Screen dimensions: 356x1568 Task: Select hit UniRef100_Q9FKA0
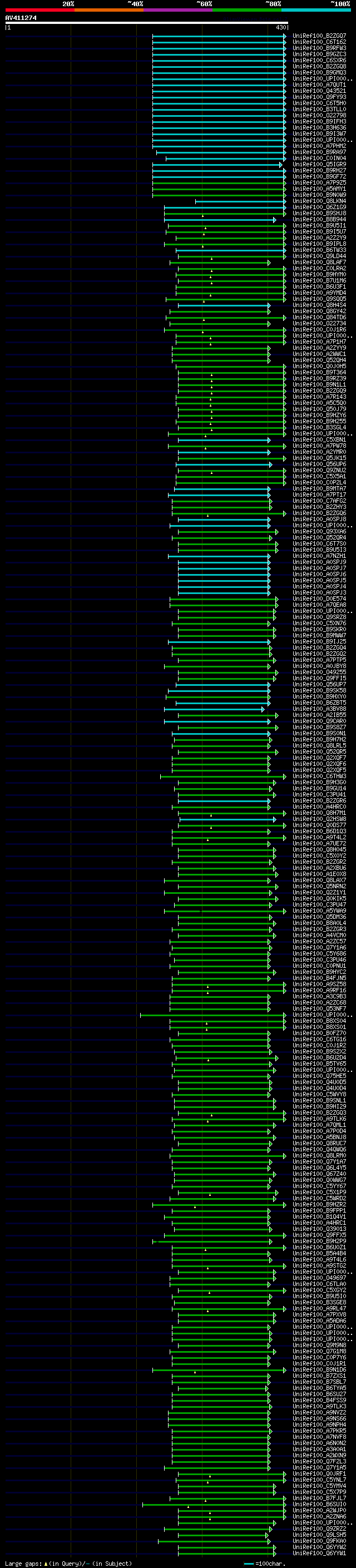(319, 1541)
